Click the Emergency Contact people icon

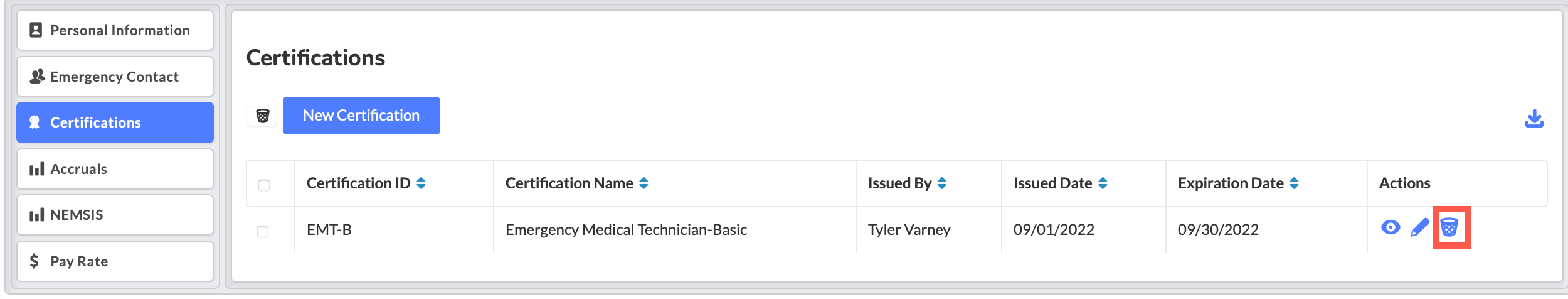[x=37, y=76]
